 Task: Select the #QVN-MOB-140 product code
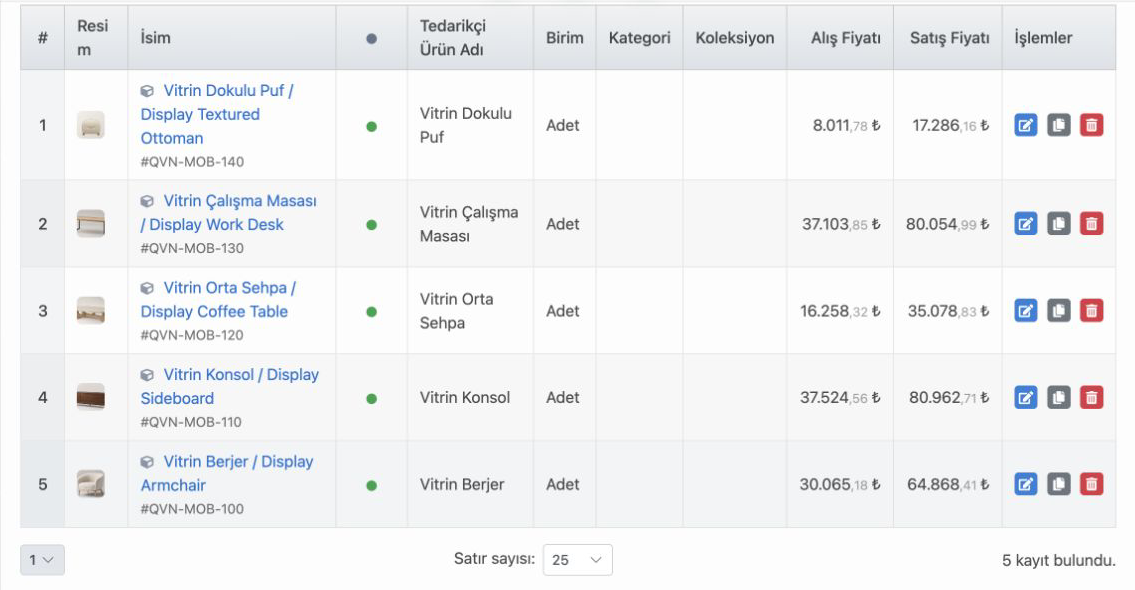point(192,161)
